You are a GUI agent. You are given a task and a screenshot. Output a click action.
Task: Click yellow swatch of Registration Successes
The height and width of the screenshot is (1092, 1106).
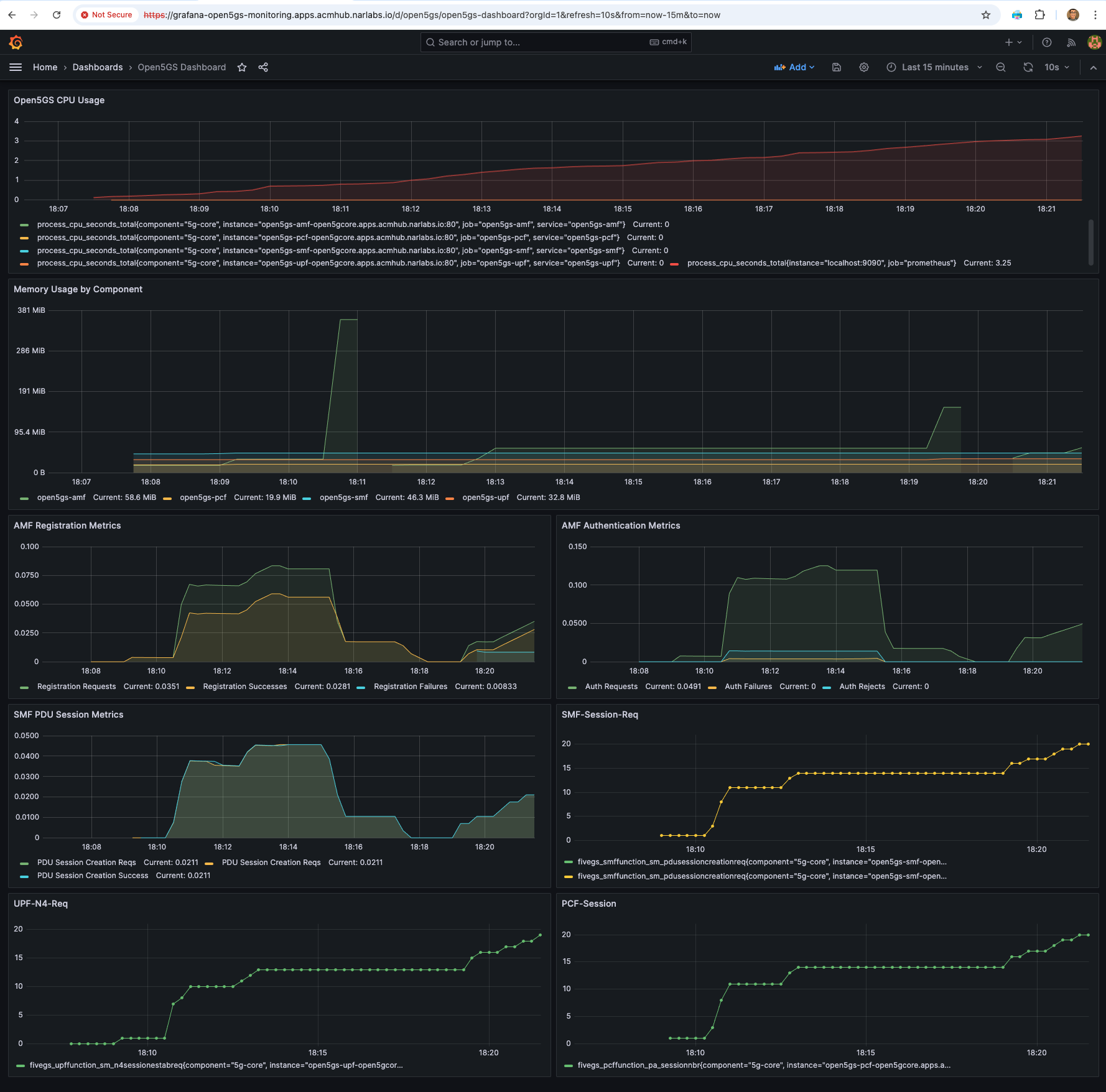tap(190, 687)
